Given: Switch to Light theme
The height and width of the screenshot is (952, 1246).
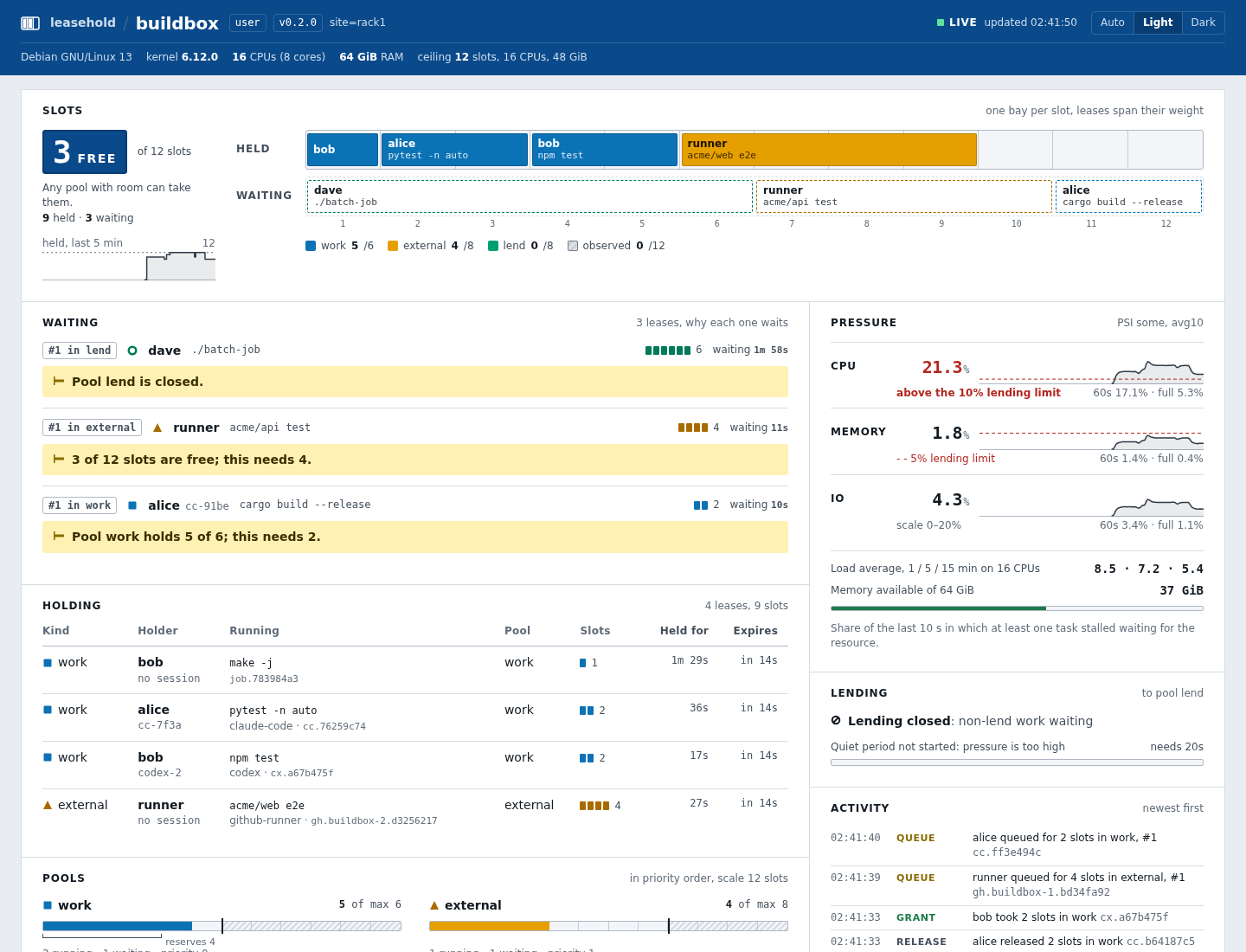Looking at the screenshot, I should [1158, 23].
